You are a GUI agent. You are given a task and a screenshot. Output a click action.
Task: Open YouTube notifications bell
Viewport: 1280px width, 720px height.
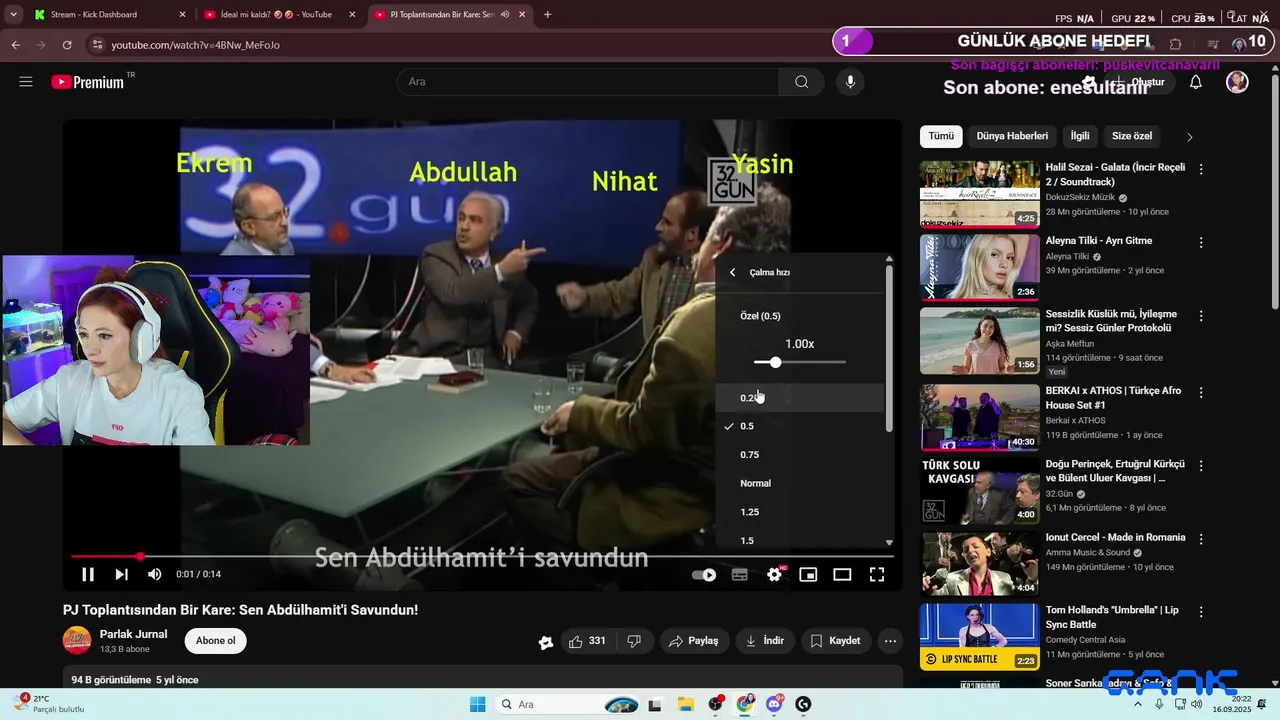pyautogui.click(x=1195, y=82)
